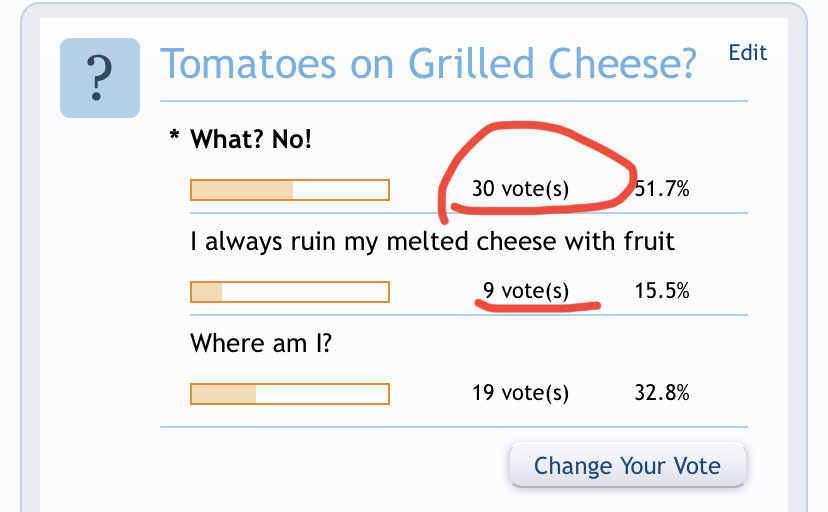Click the What? No! progress bar

(290, 190)
